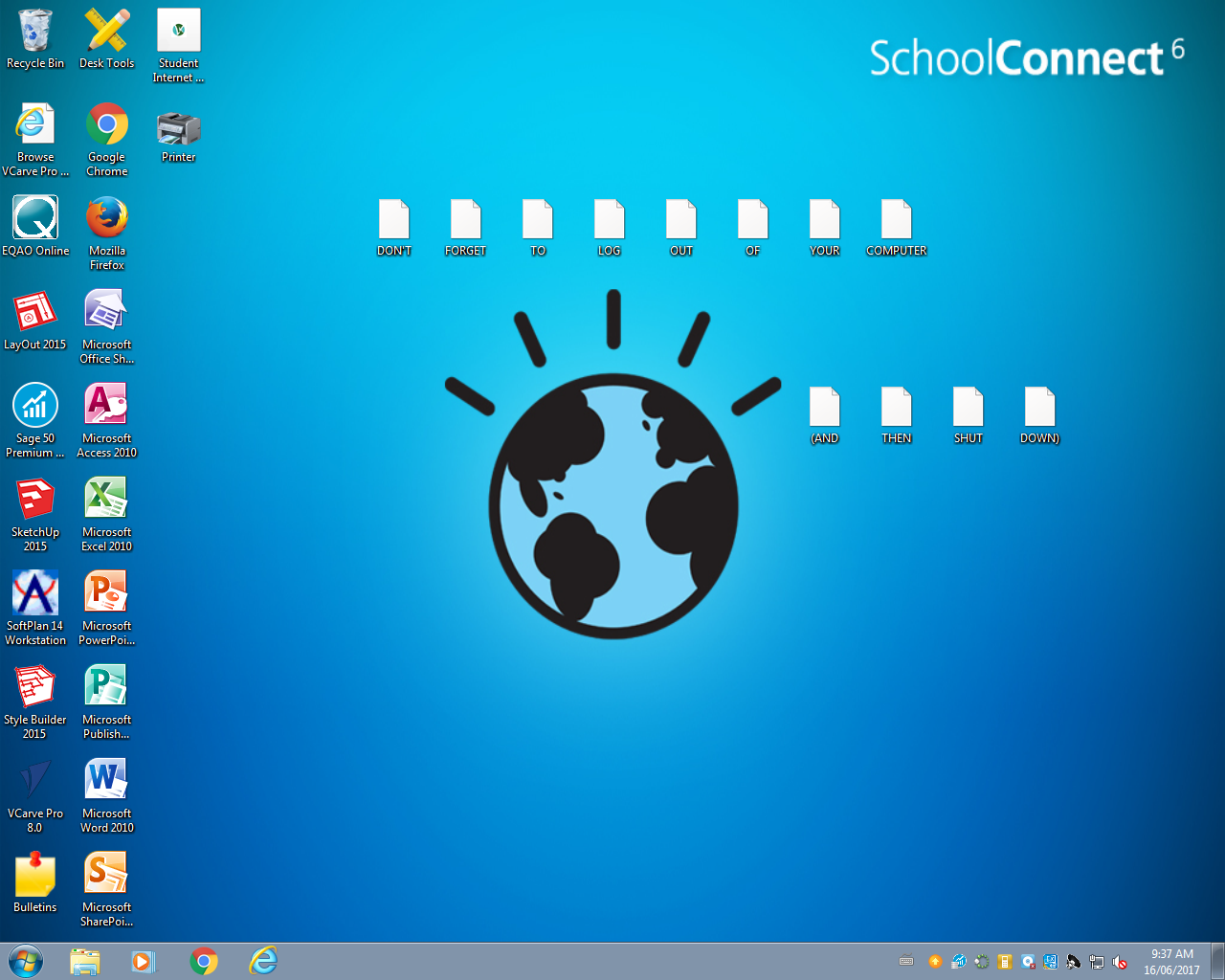The width and height of the screenshot is (1225, 980).
Task: Select Google Chrome desktop icon
Action: click(x=107, y=140)
